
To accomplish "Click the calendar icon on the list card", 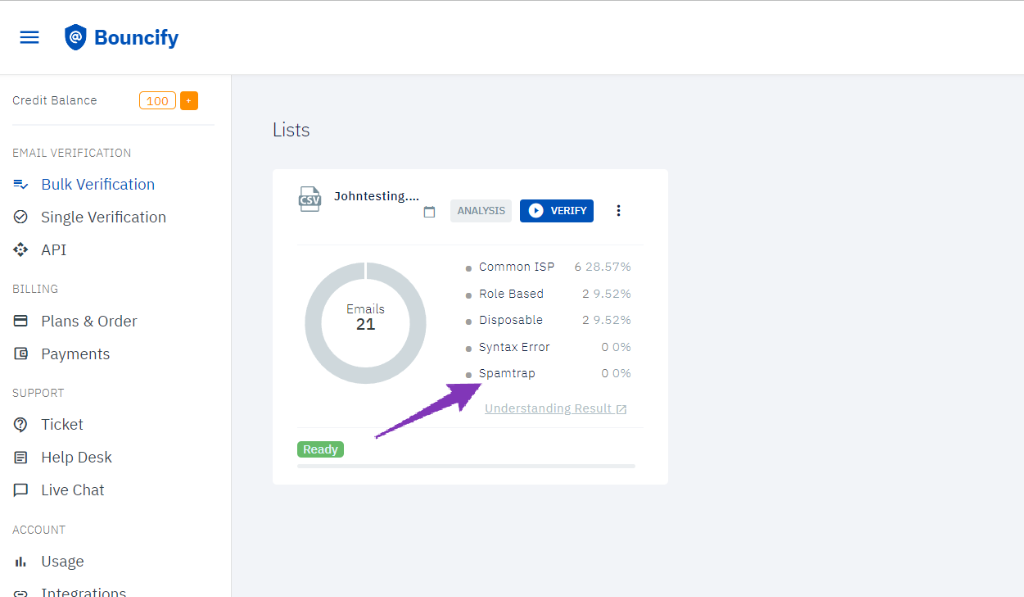I will tap(429, 212).
